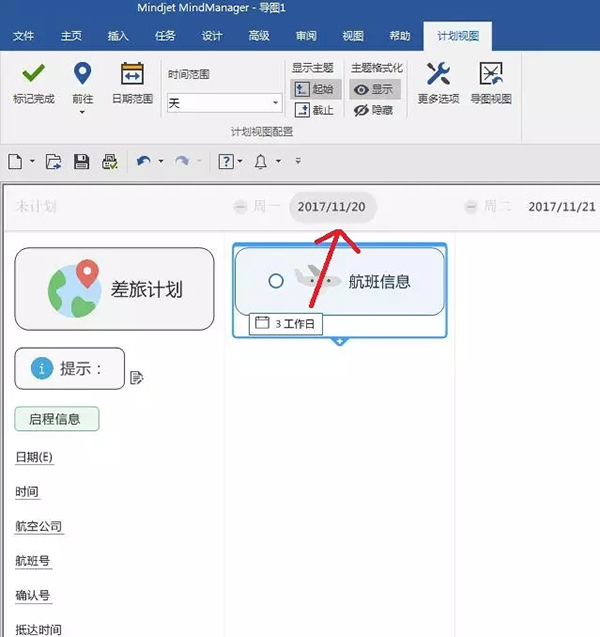
Task: Click the notification bell icon
Action: point(260,161)
